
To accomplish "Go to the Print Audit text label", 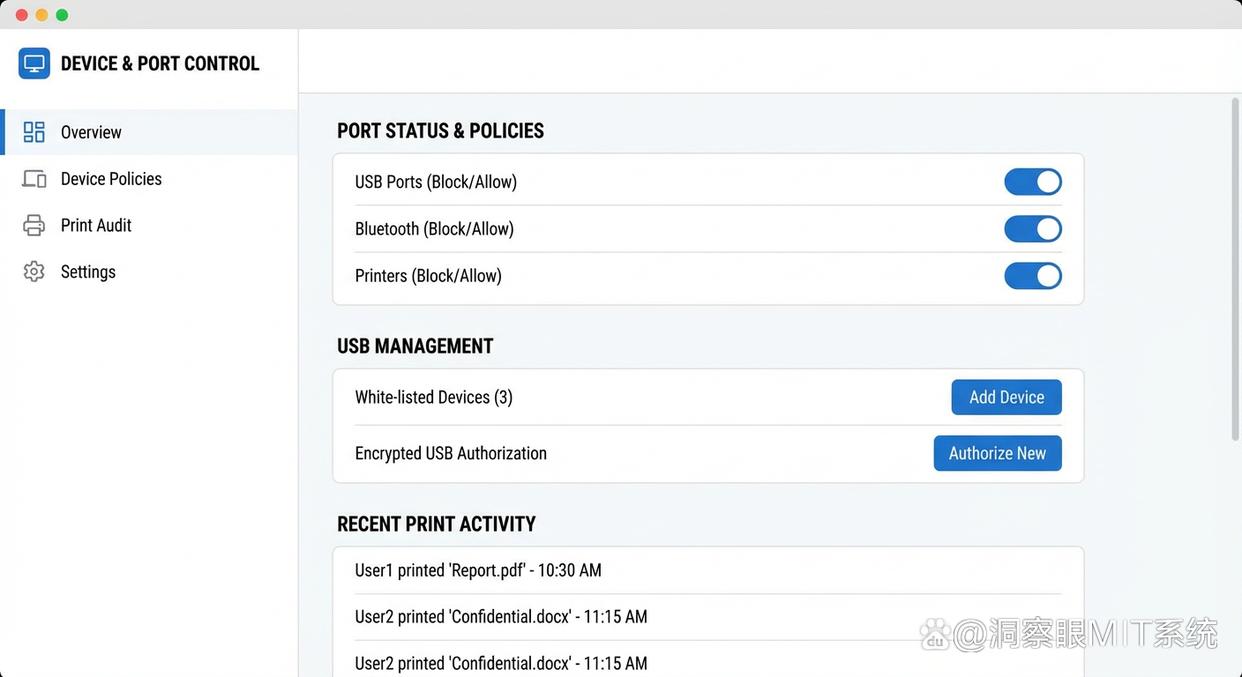I will click(x=96, y=225).
